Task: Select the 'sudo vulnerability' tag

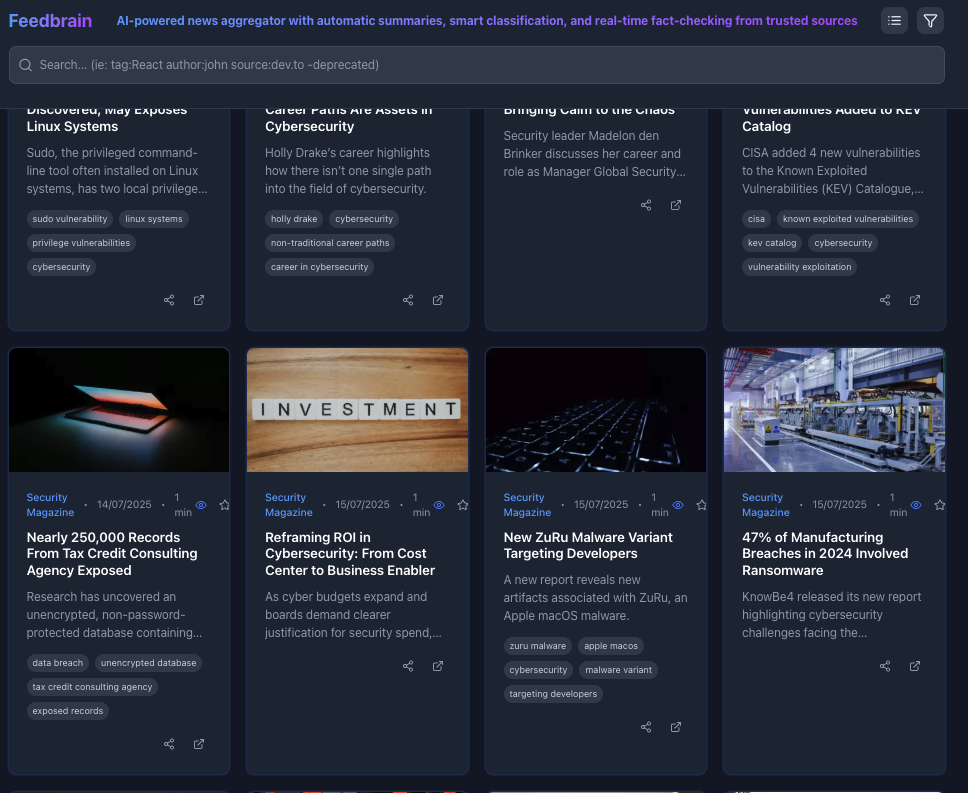Action: click(70, 219)
